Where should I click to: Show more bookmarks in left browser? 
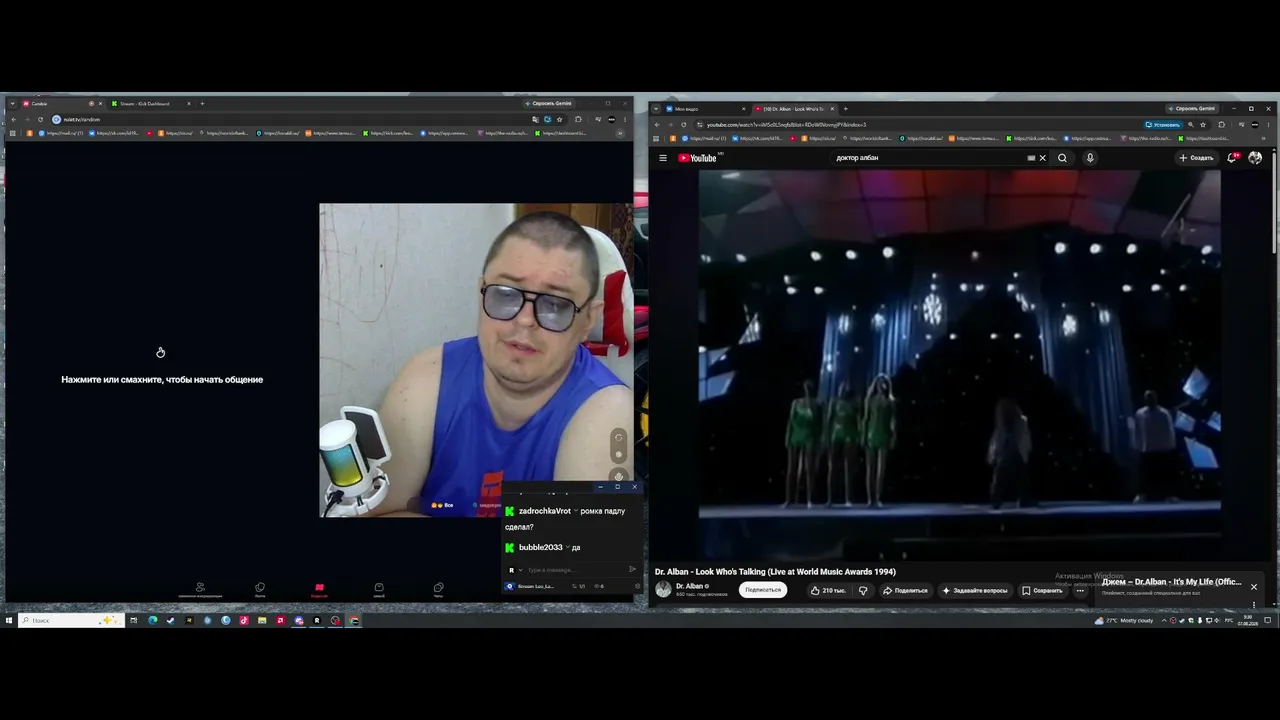(620, 133)
